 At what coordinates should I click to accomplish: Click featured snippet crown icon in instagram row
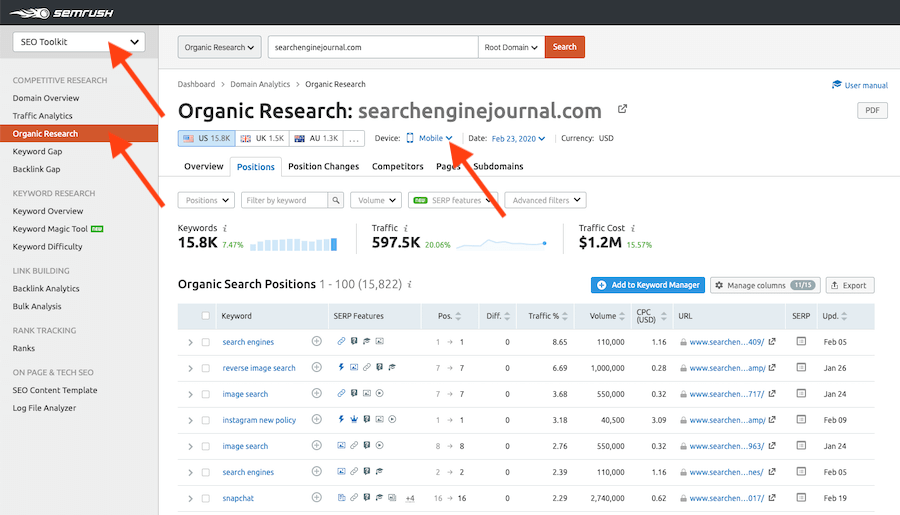pyautogui.click(x=354, y=419)
